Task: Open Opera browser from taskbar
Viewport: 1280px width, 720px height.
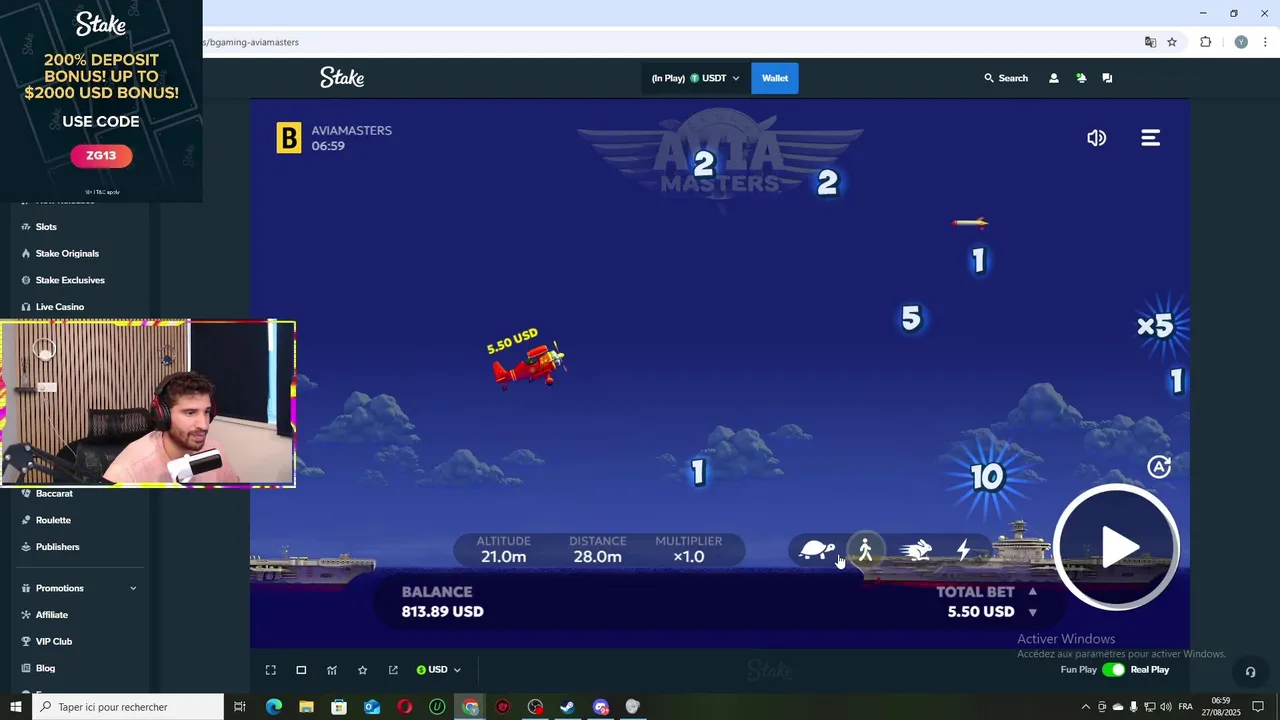Action: click(404, 707)
